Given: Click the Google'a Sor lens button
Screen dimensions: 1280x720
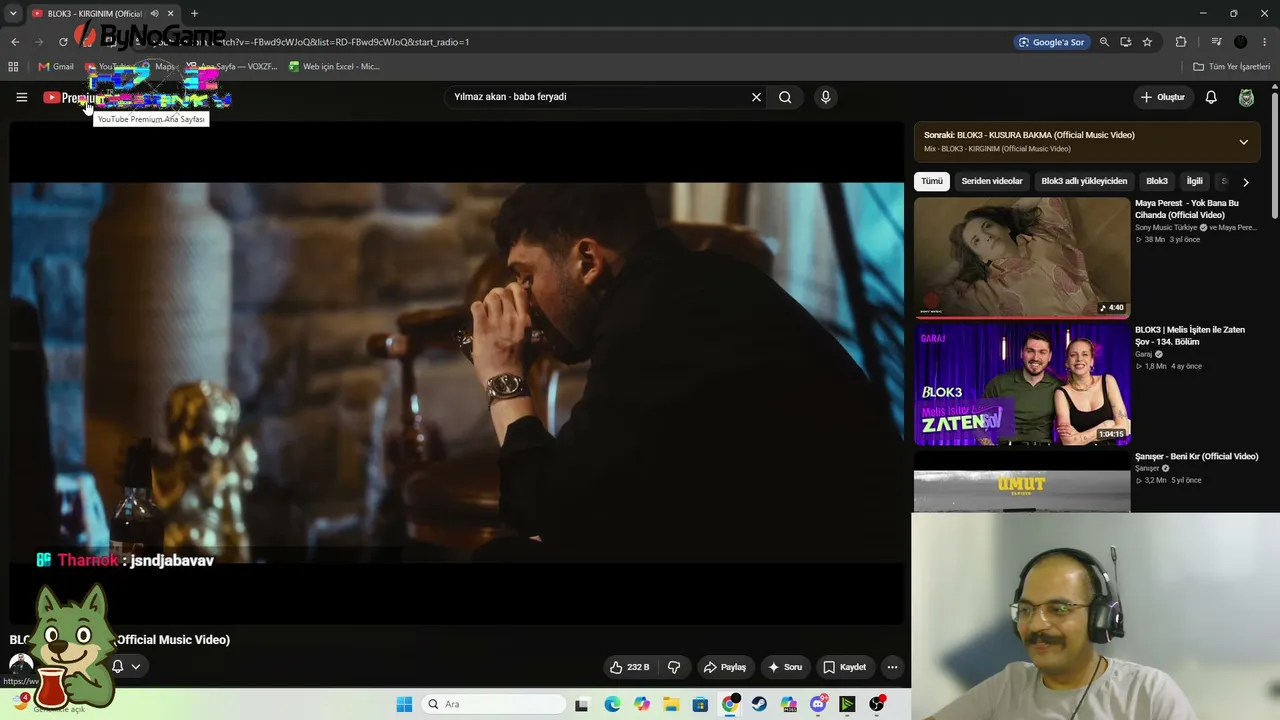Looking at the screenshot, I should point(1051,42).
